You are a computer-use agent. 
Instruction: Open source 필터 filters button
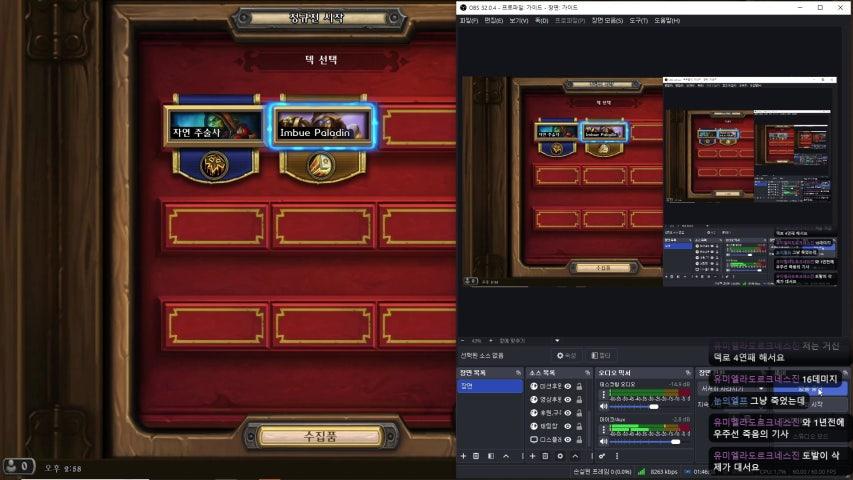pos(601,355)
